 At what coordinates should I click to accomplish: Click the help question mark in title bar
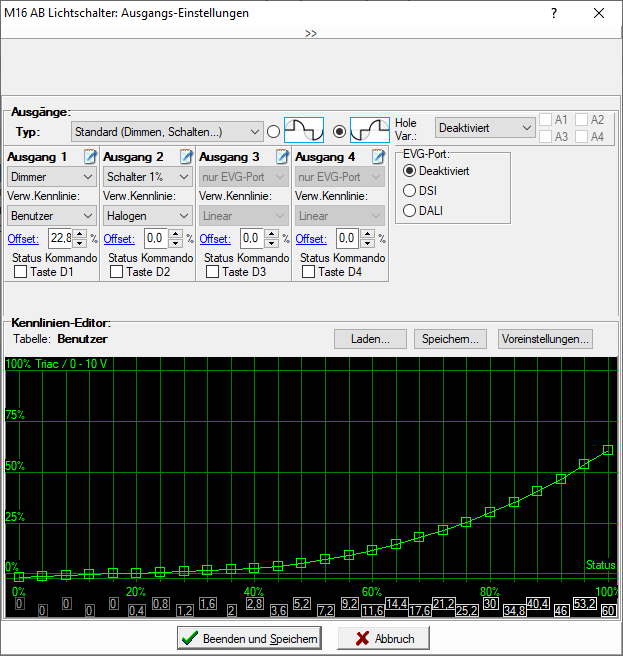tap(554, 14)
